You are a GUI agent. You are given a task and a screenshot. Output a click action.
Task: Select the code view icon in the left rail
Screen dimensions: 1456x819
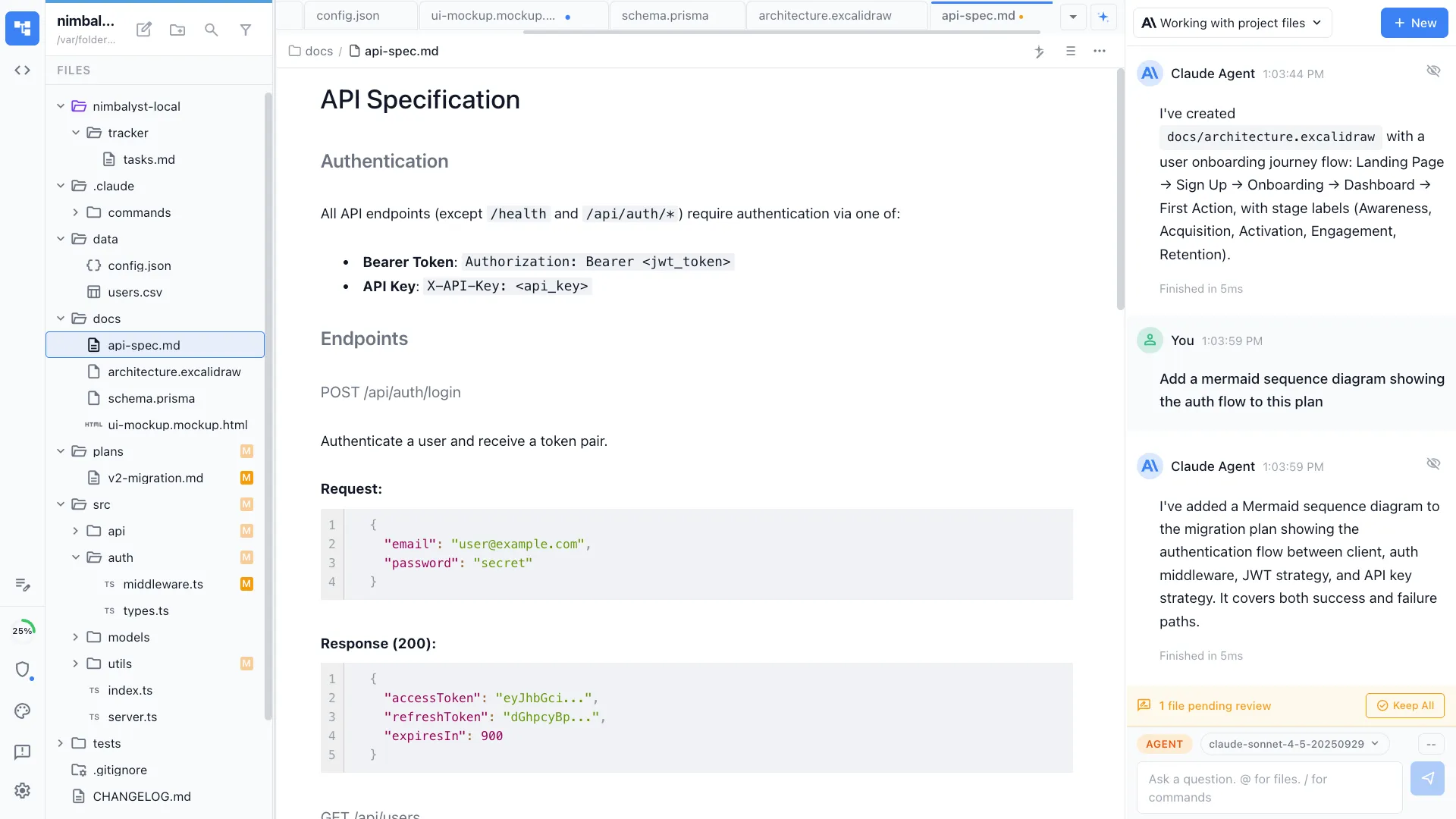[x=23, y=70]
